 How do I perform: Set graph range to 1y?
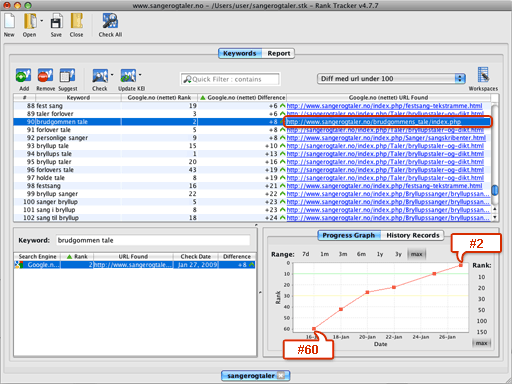click(380, 254)
